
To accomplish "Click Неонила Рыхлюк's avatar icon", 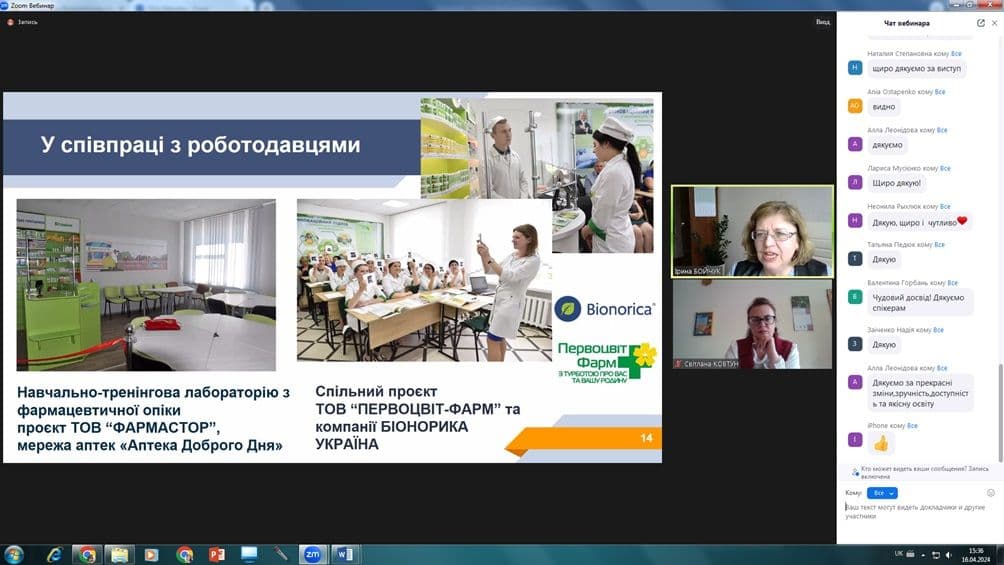I will pyautogui.click(x=855, y=220).
